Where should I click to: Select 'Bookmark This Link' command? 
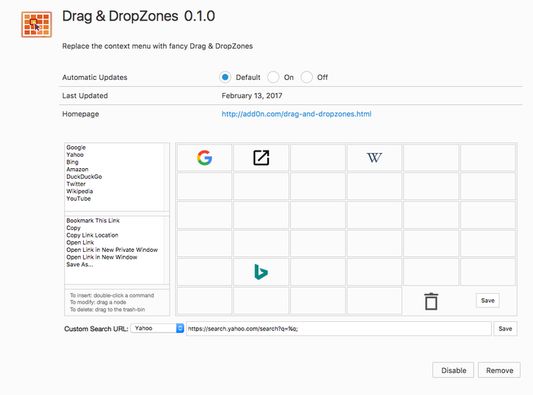(93, 220)
